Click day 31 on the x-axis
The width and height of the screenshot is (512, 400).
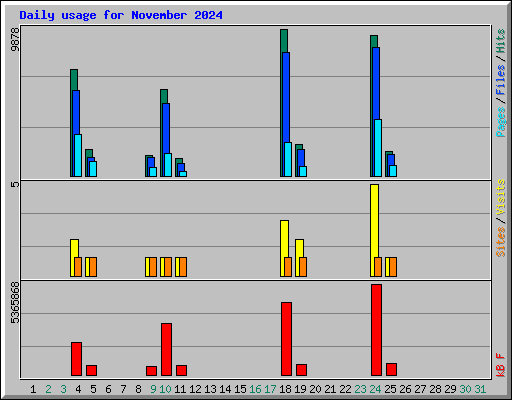[480, 389]
